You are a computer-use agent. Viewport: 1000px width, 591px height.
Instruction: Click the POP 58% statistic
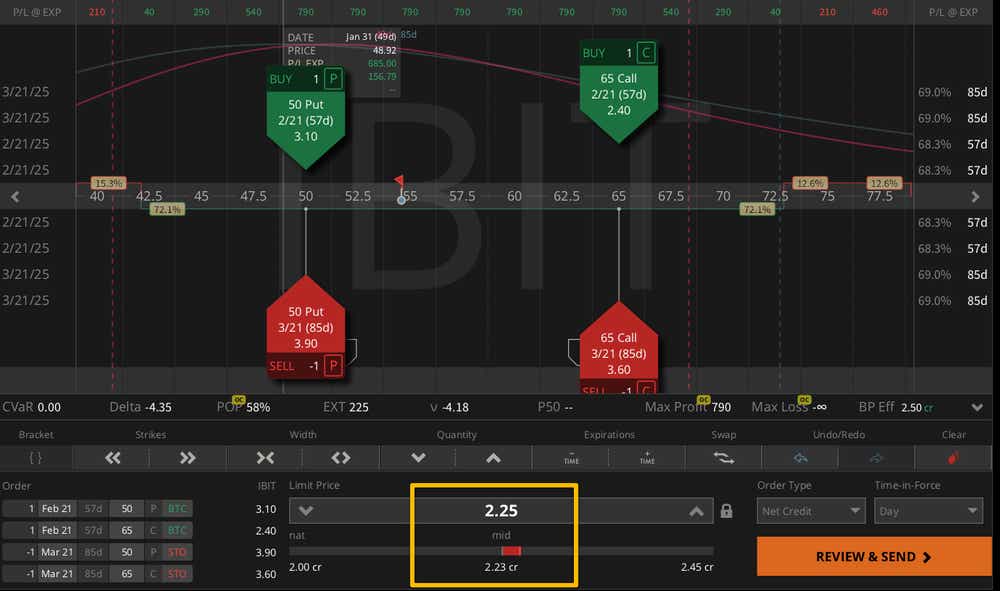pyautogui.click(x=244, y=407)
